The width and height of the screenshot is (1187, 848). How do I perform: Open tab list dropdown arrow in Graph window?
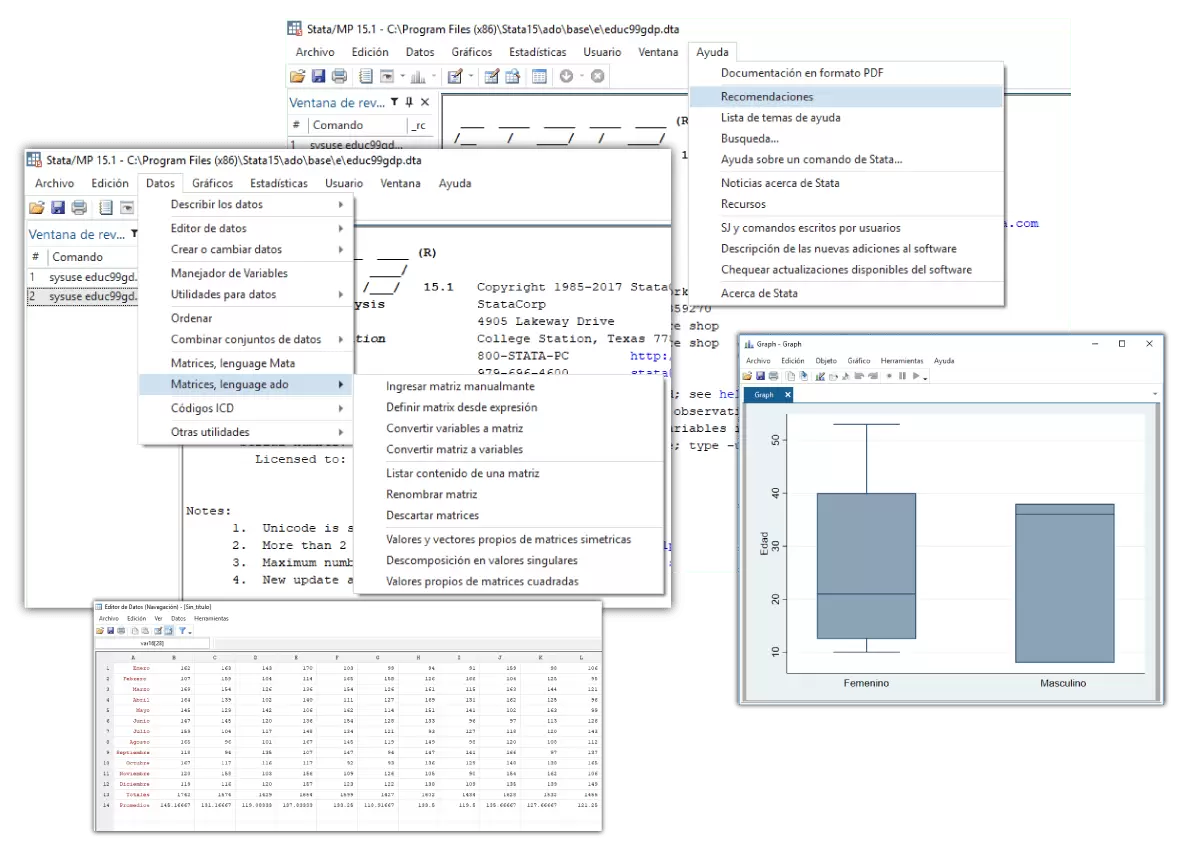tap(1154, 394)
